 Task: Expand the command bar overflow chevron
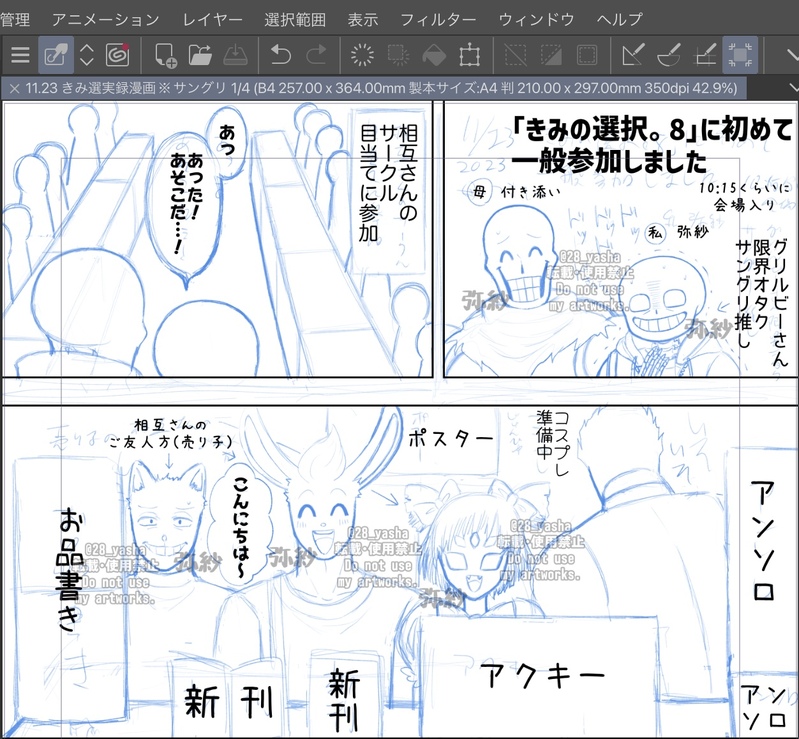(792, 55)
